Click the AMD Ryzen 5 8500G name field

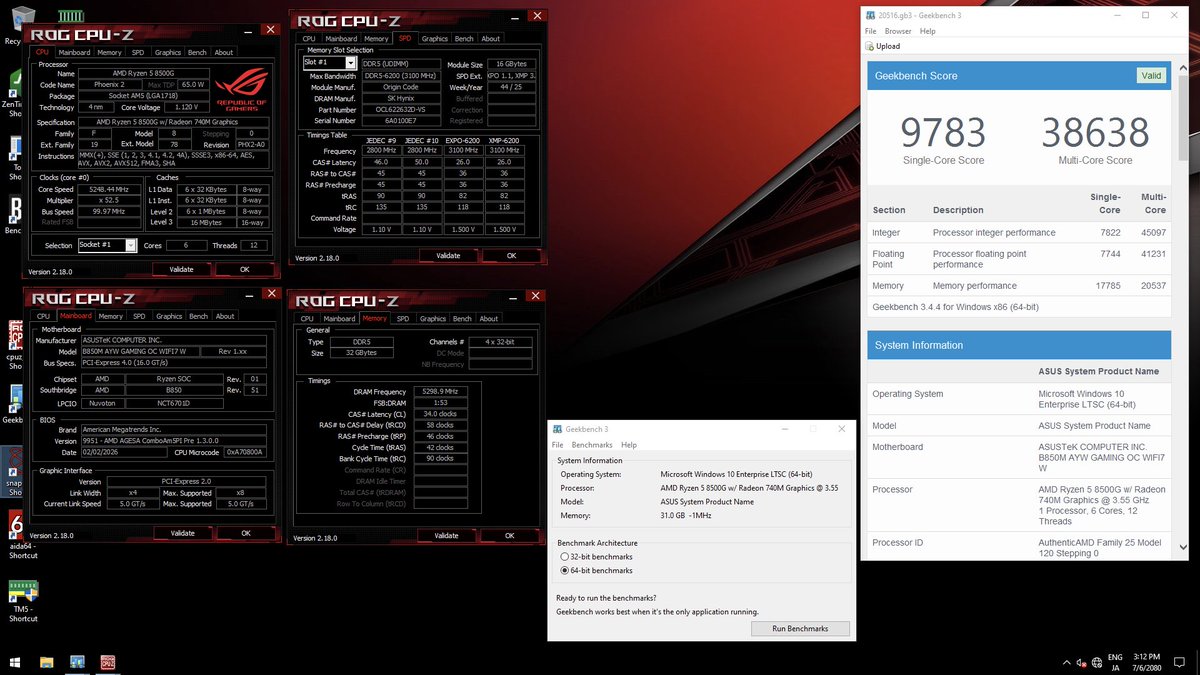[x=146, y=74]
